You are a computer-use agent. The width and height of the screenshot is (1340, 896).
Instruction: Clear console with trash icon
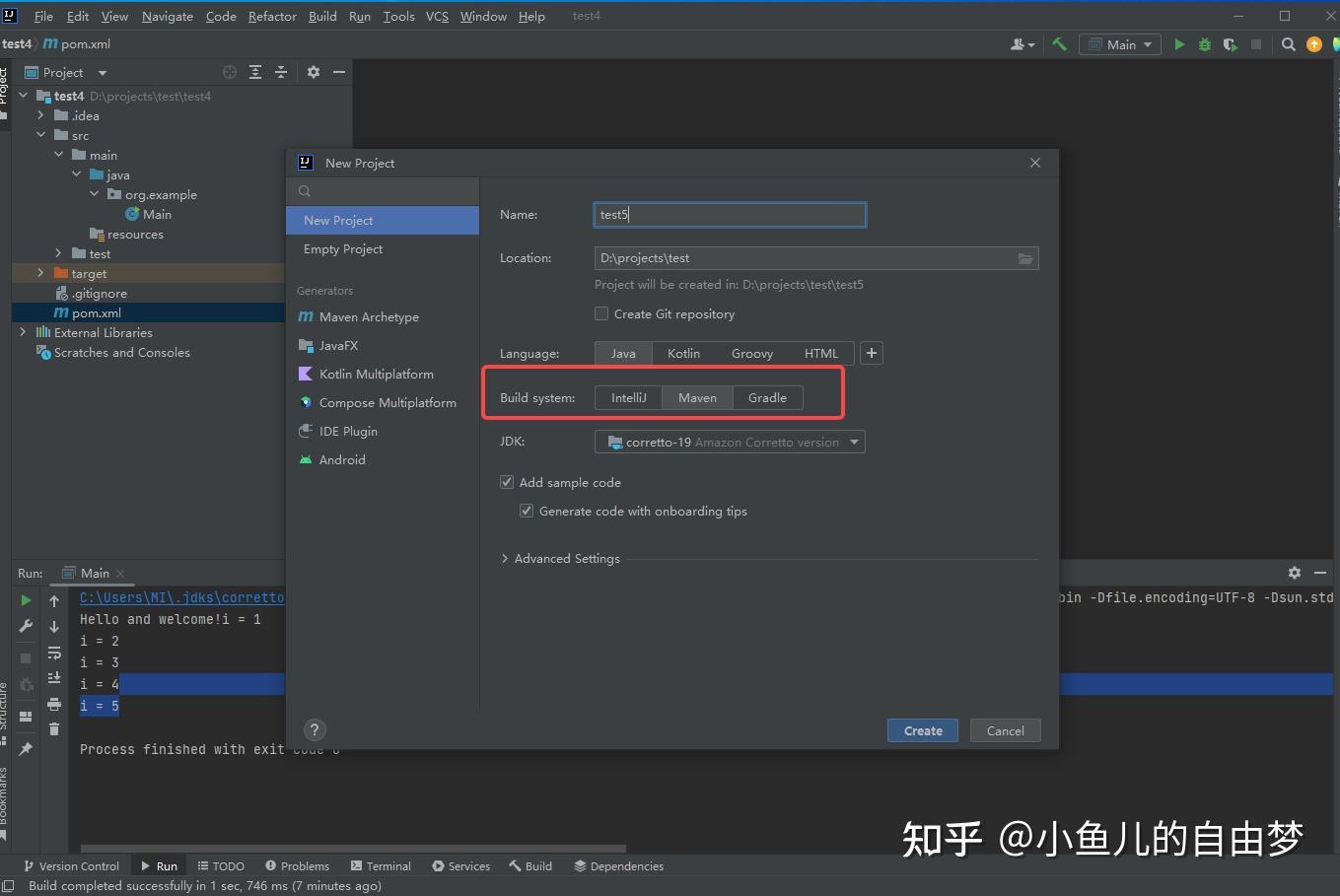point(54,729)
